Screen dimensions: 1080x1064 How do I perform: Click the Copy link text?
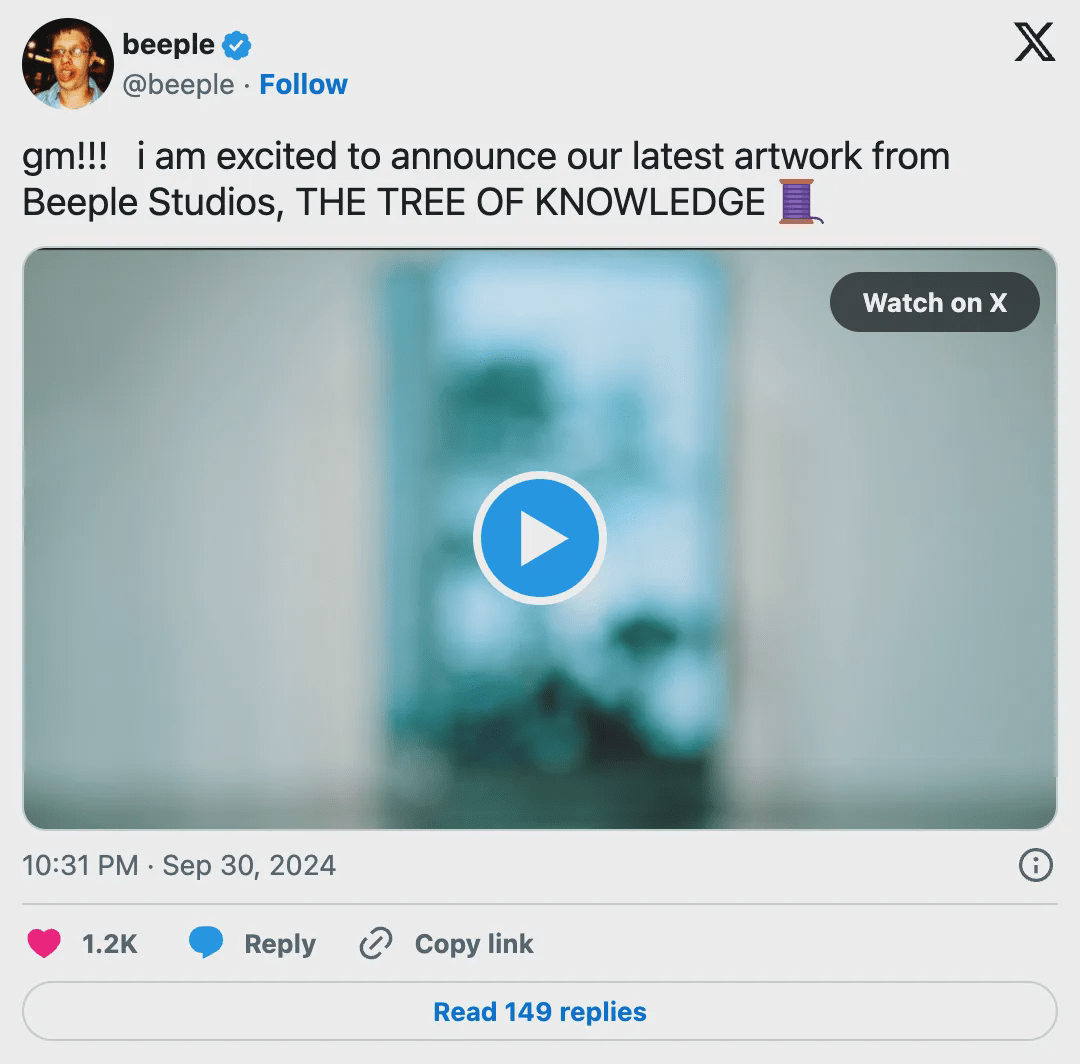coord(474,944)
